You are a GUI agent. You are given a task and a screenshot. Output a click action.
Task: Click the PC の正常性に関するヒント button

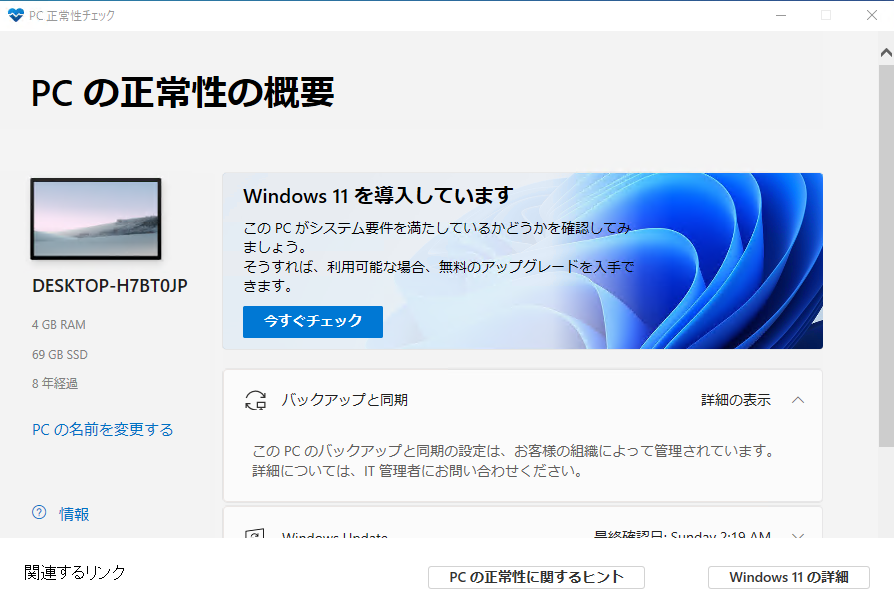536,577
